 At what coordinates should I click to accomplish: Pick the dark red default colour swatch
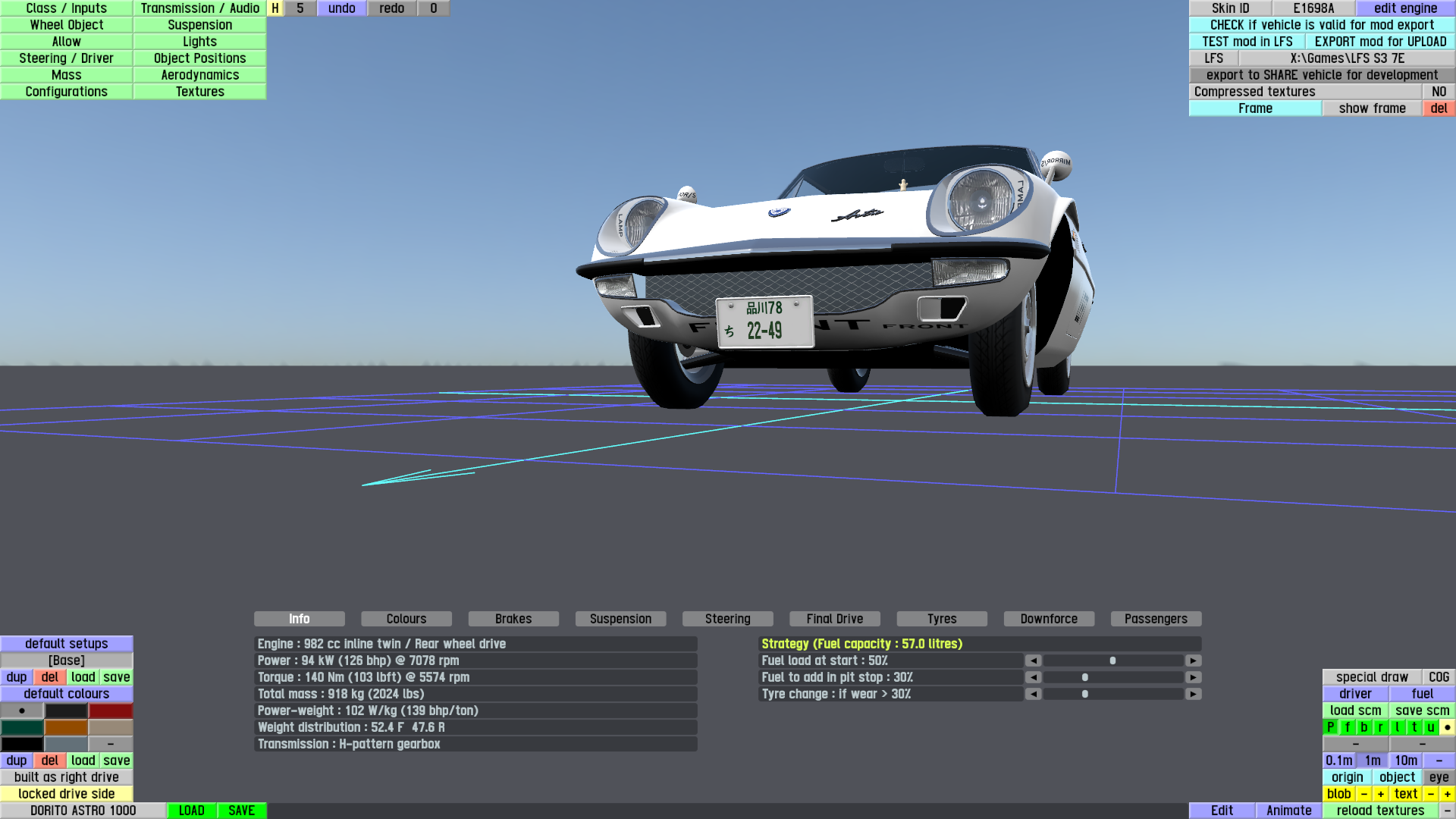111,711
